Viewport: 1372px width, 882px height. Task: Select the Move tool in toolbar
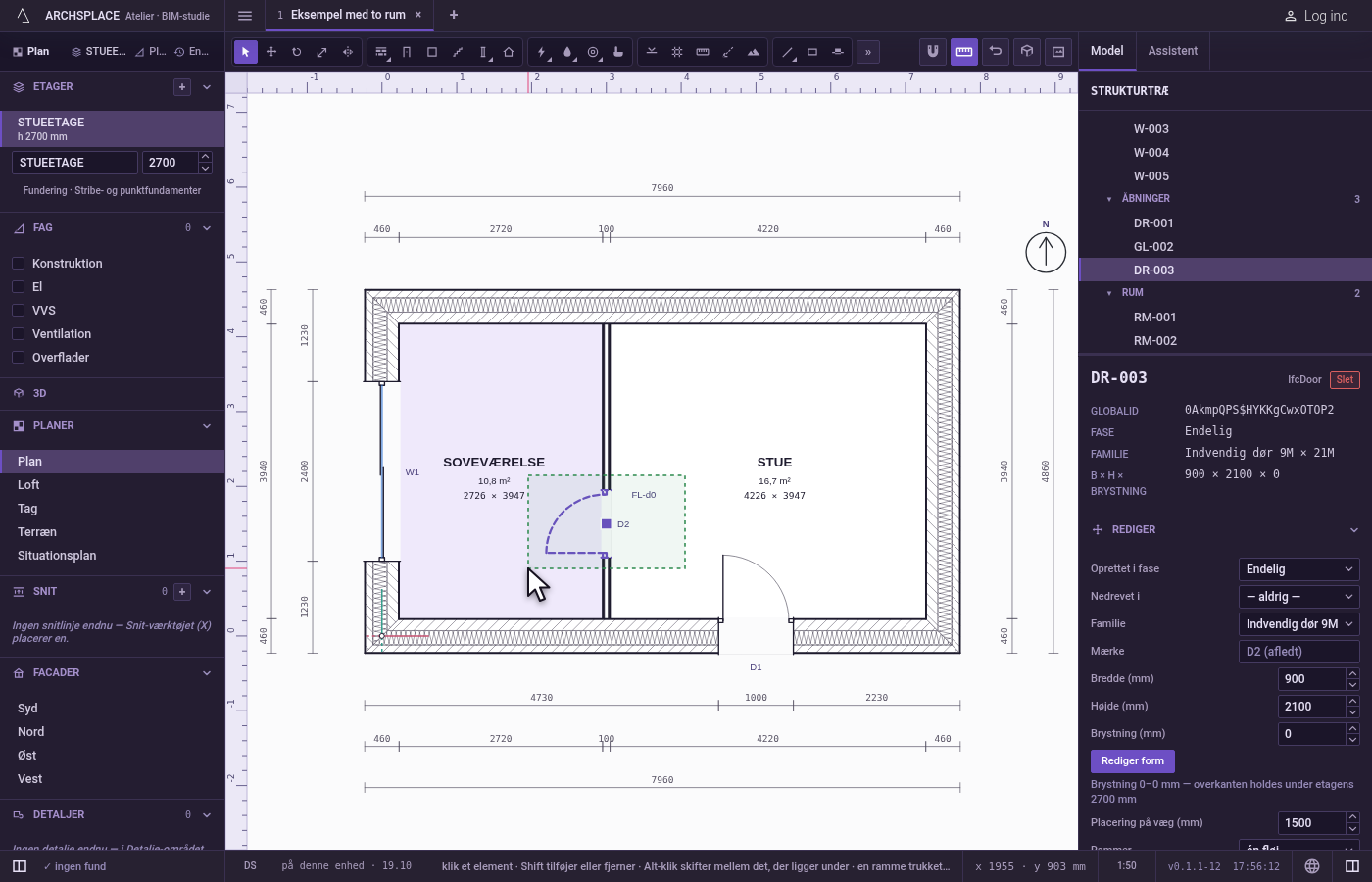click(271, 52)
